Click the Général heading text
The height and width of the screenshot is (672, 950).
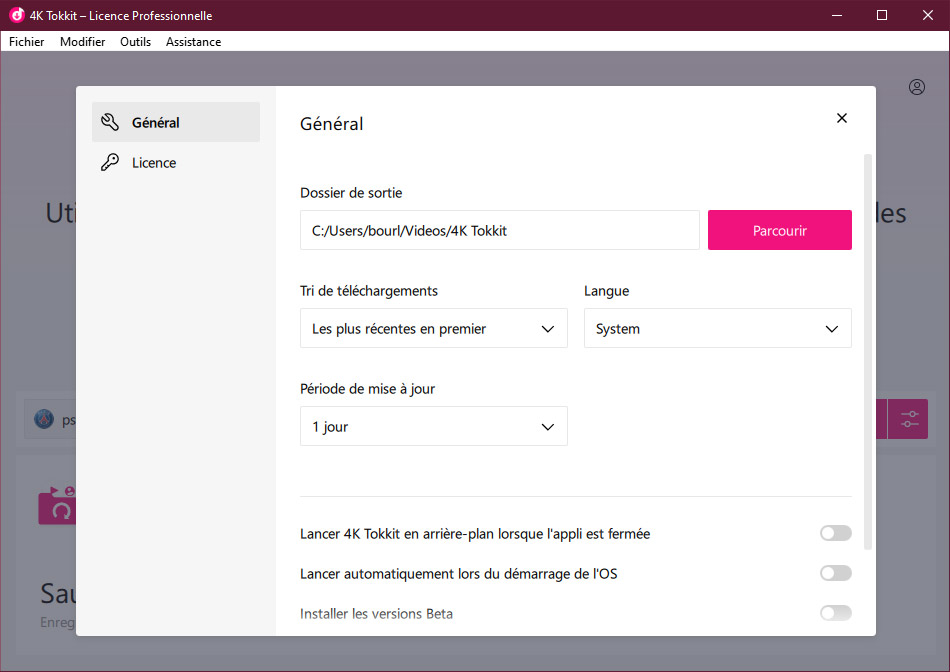click(331, 124)
